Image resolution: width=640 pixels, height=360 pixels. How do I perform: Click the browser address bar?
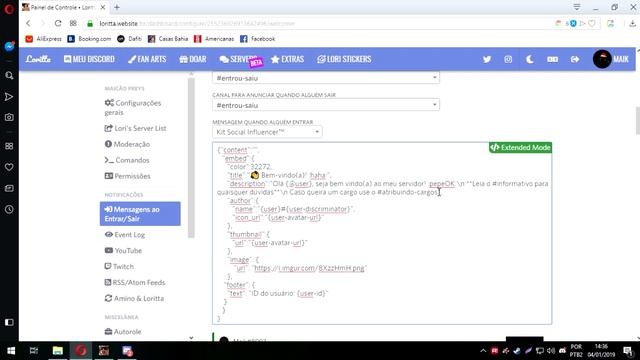pos(318,23)
